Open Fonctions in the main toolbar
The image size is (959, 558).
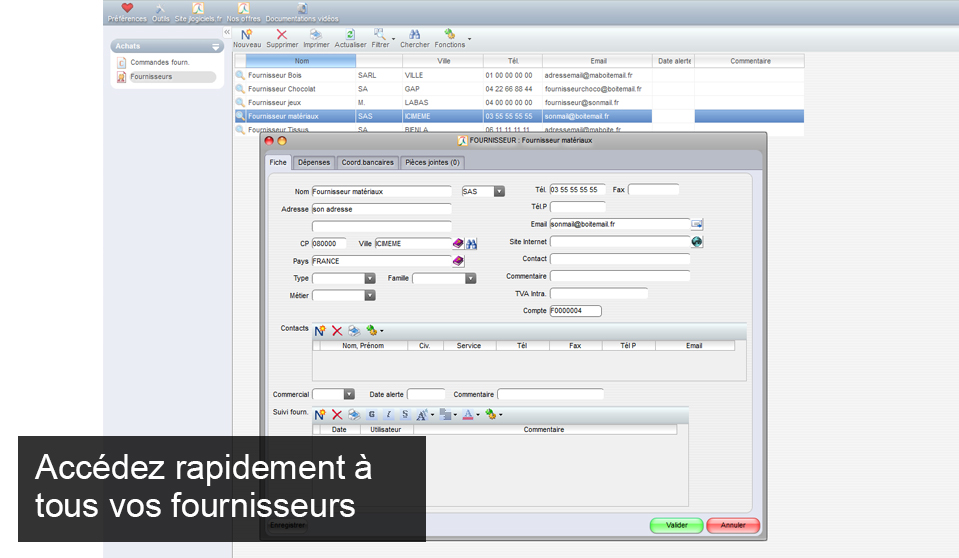click(450, 39)
